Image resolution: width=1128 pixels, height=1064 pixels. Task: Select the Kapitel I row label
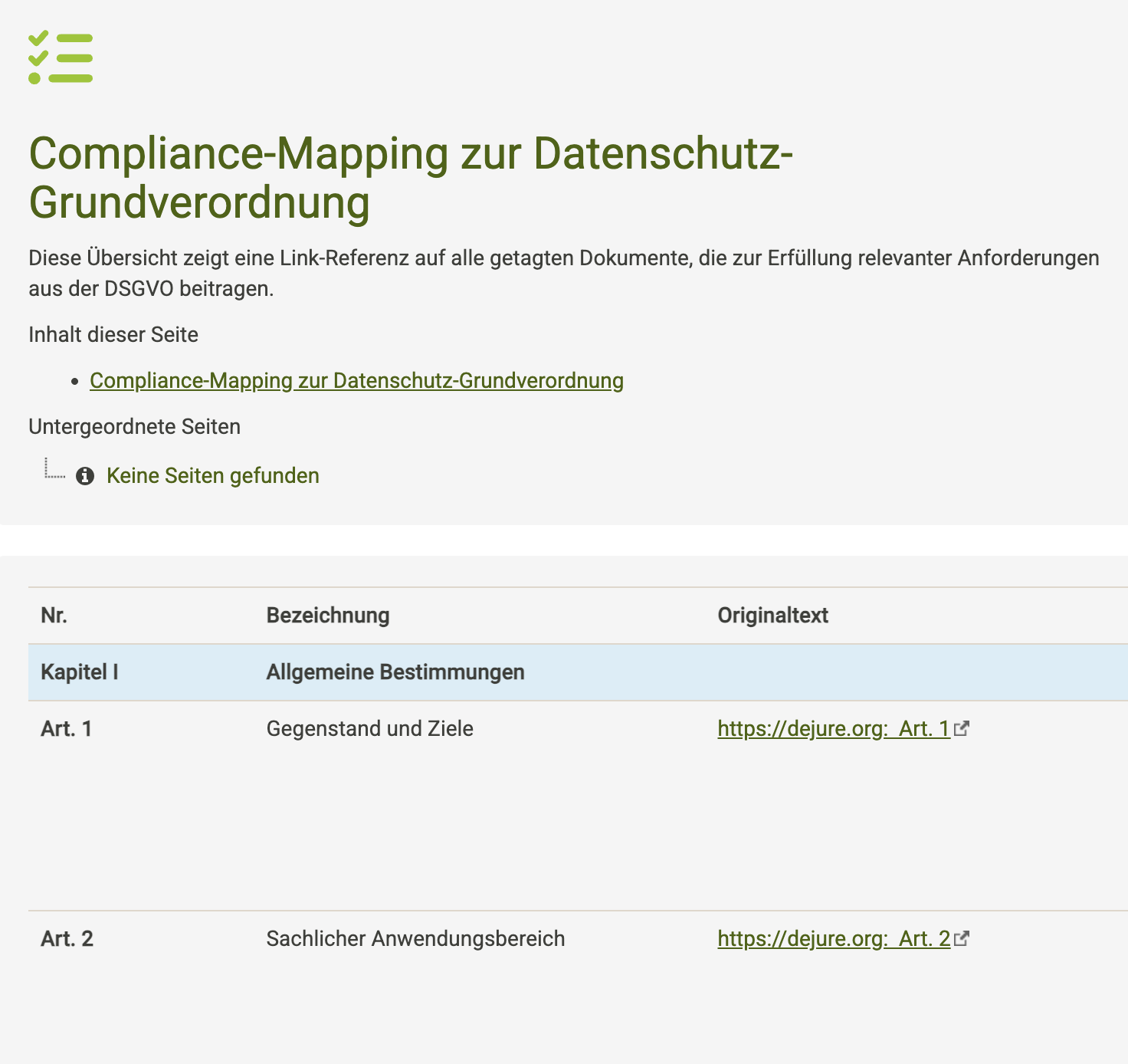coord(79,672)
